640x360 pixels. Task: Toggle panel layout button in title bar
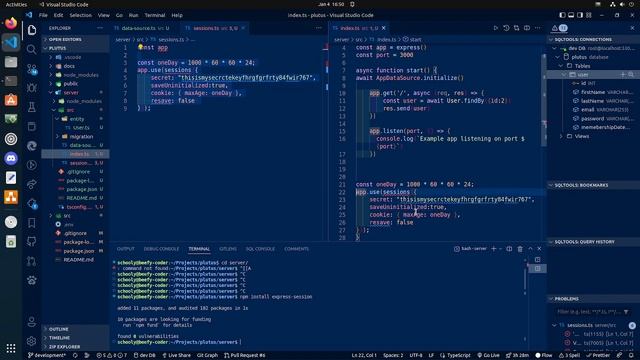click(571, 15)
